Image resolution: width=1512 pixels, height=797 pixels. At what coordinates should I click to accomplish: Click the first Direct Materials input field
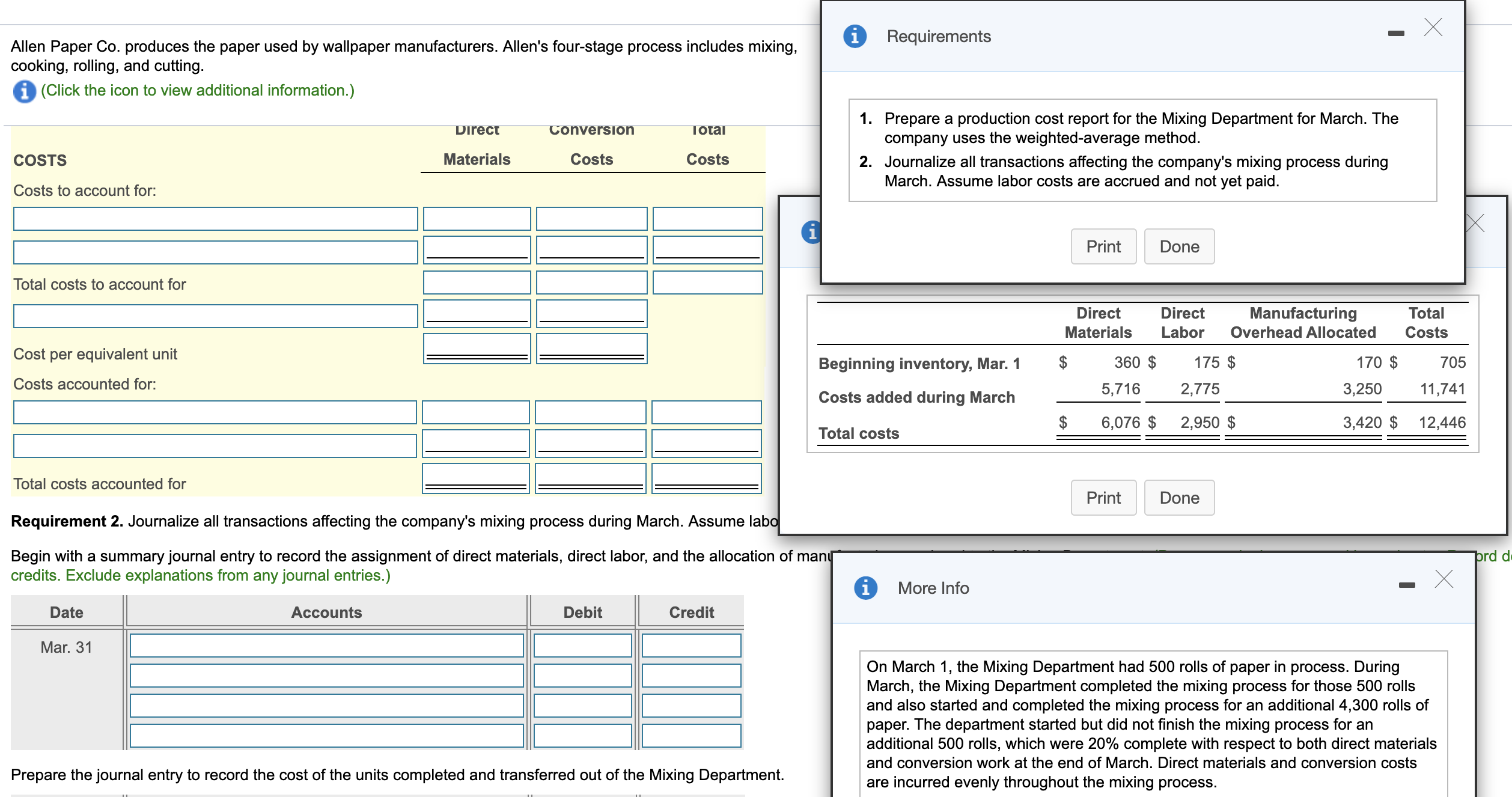pos(475,219)
